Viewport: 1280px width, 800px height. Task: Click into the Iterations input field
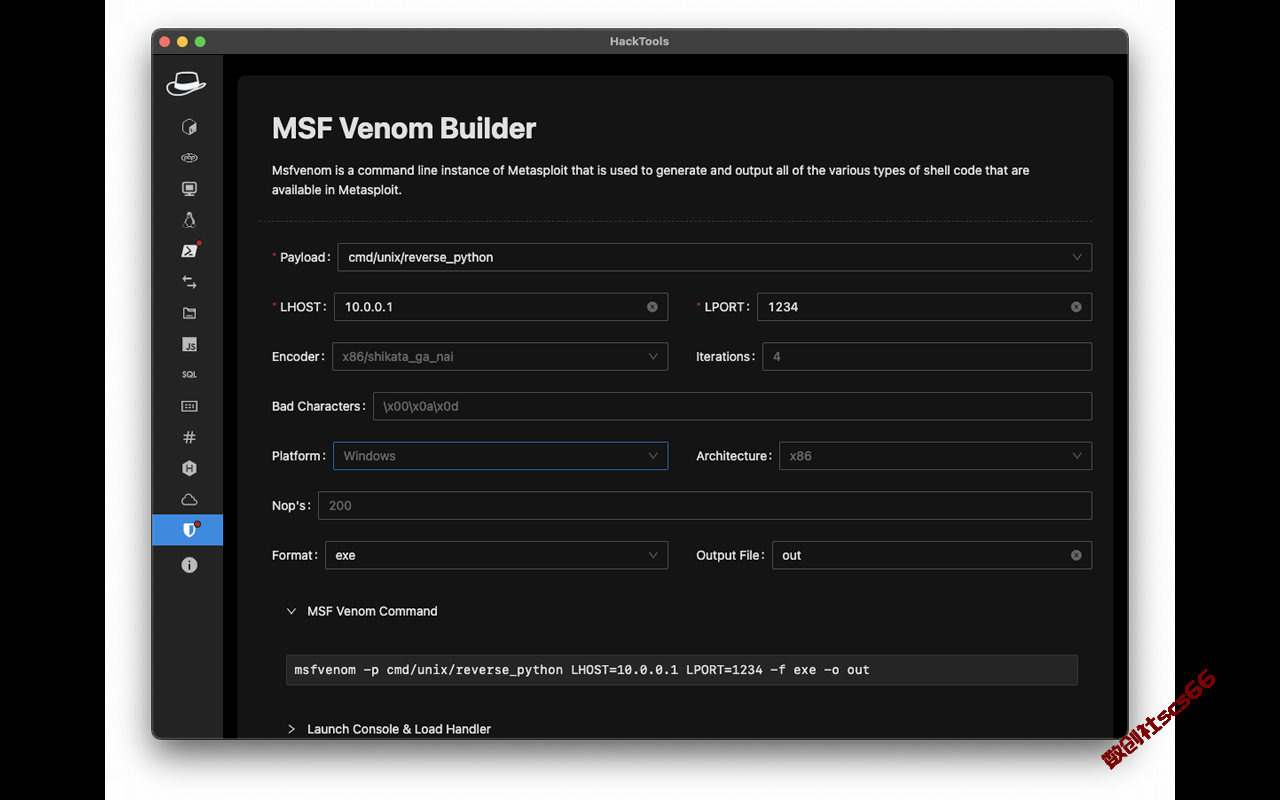coord(927,356)
